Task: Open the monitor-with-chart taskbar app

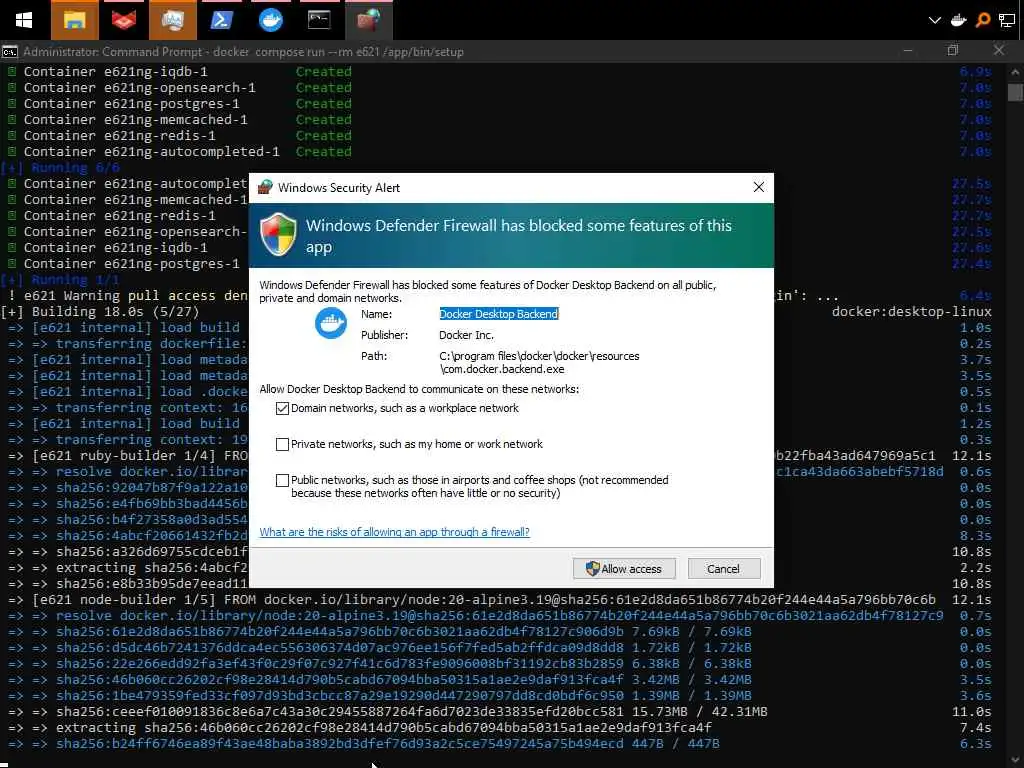Action: (172, 20)
